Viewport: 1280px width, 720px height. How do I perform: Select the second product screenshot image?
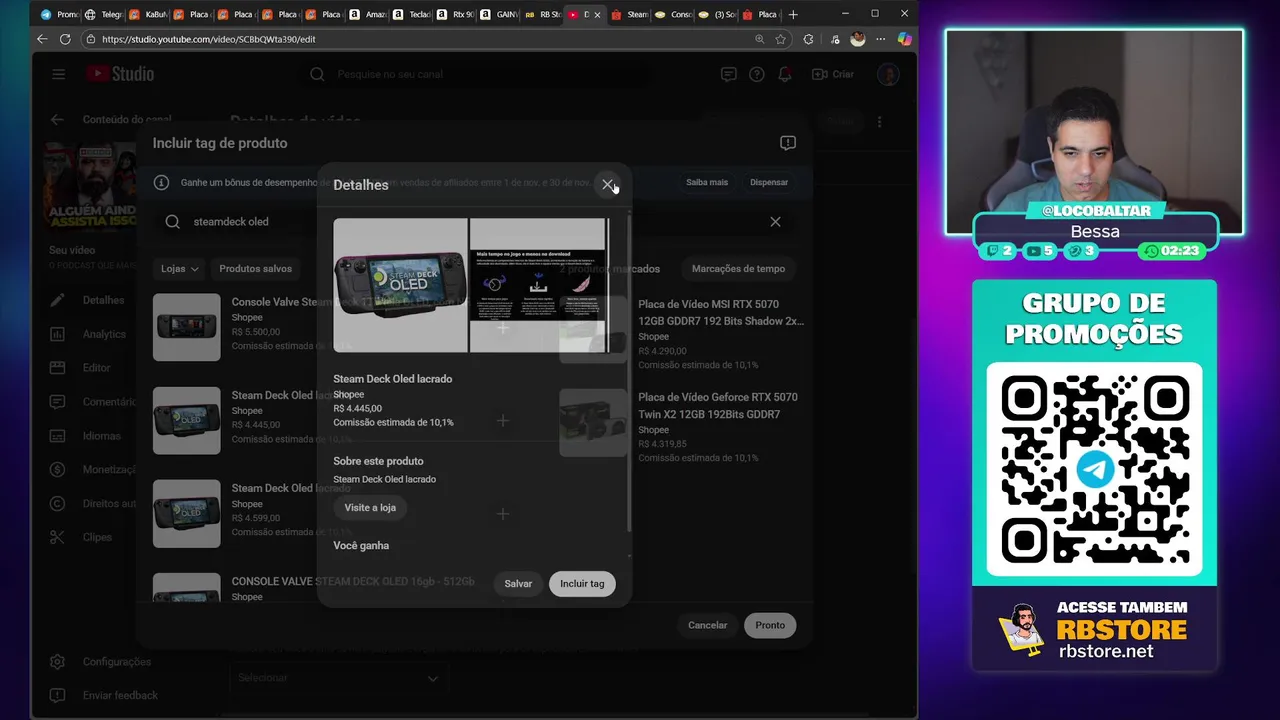click(x=538, y=285)
